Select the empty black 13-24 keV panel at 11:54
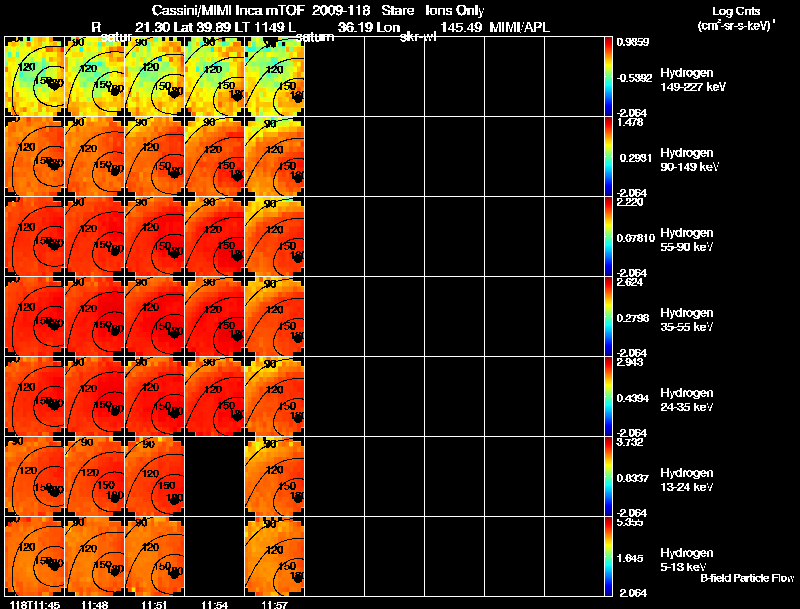Viewport: 800px width, 609px height. tap(214, 477)
